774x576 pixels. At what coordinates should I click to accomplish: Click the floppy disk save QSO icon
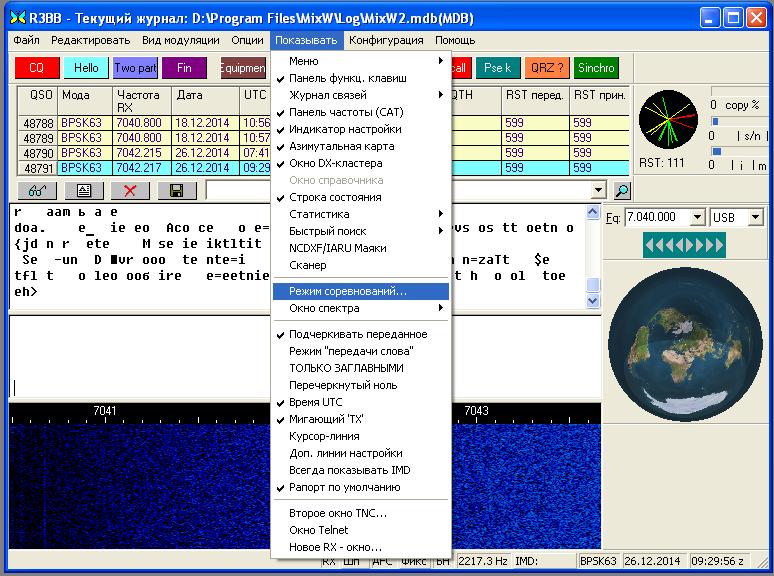(x=177, y=191)
